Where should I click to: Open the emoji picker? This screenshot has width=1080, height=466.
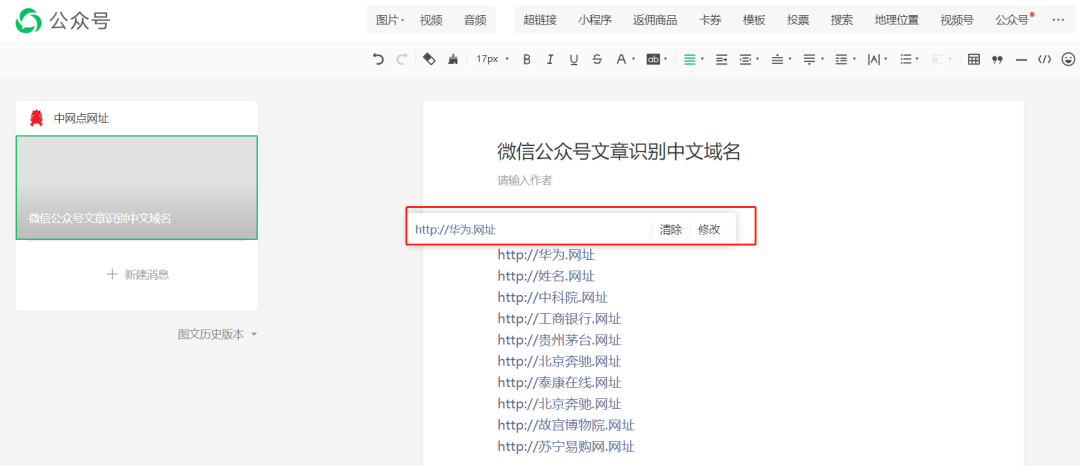pos(1068,59)
